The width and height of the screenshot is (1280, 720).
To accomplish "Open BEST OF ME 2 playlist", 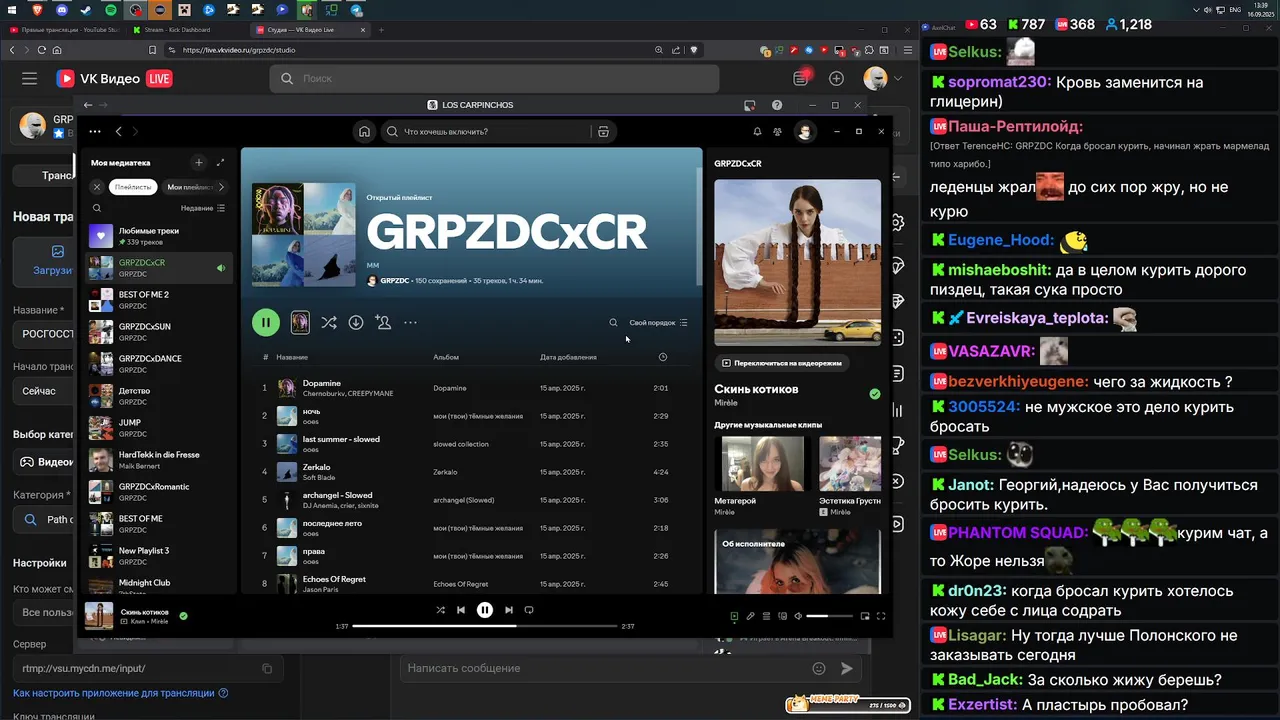I will (x=160, y=300).
